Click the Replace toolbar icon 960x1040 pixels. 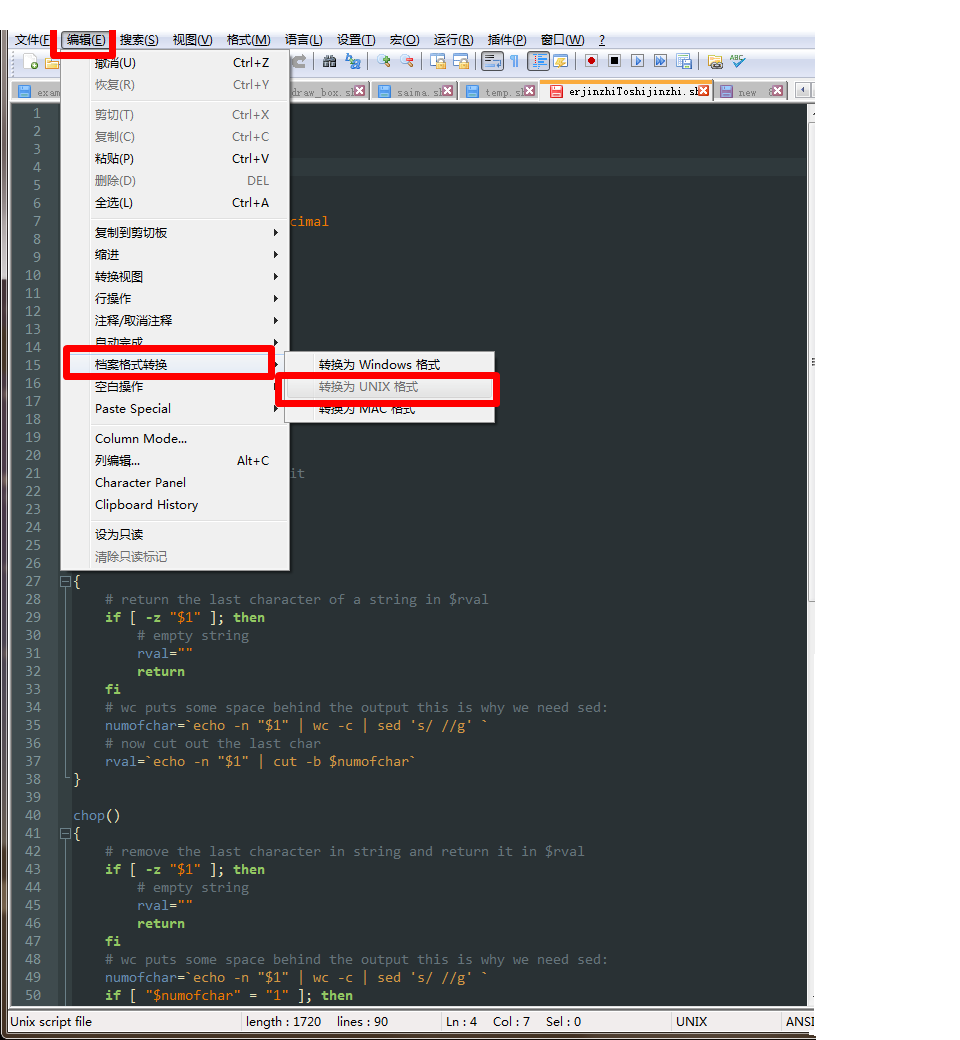click(x=353, y=62)
